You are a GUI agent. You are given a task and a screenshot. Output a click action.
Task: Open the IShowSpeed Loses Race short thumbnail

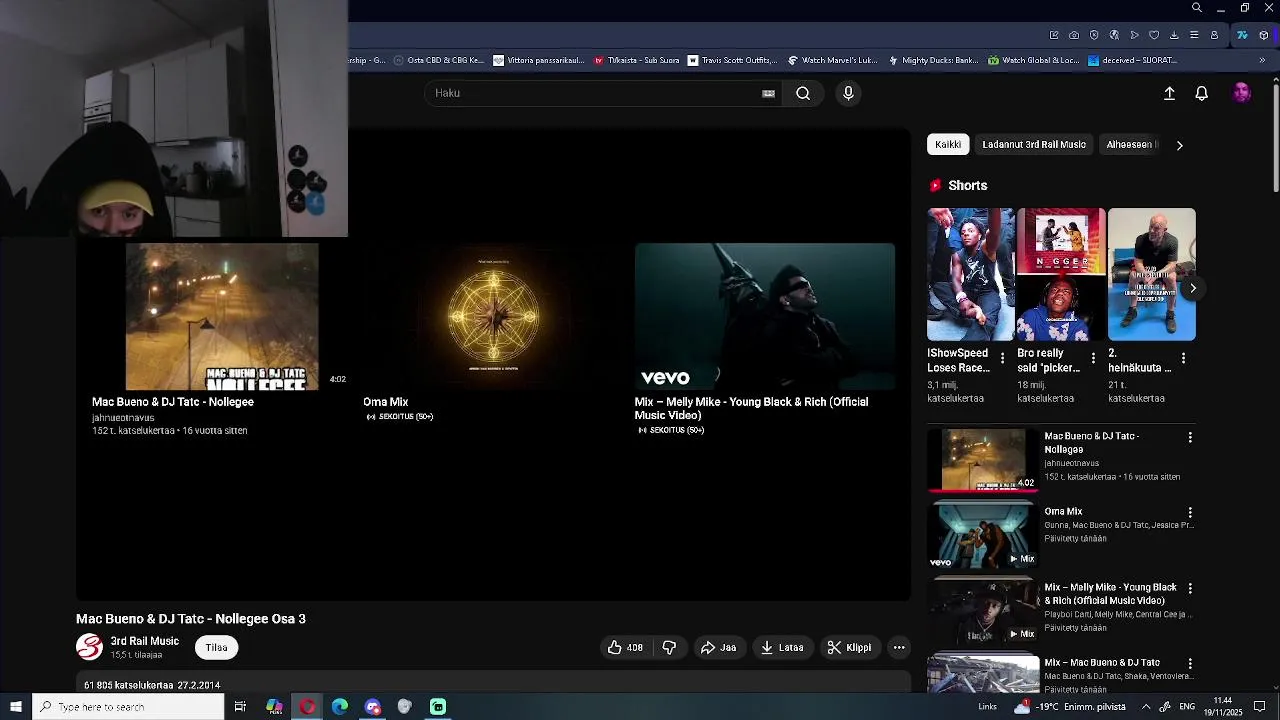click(970, 274)
